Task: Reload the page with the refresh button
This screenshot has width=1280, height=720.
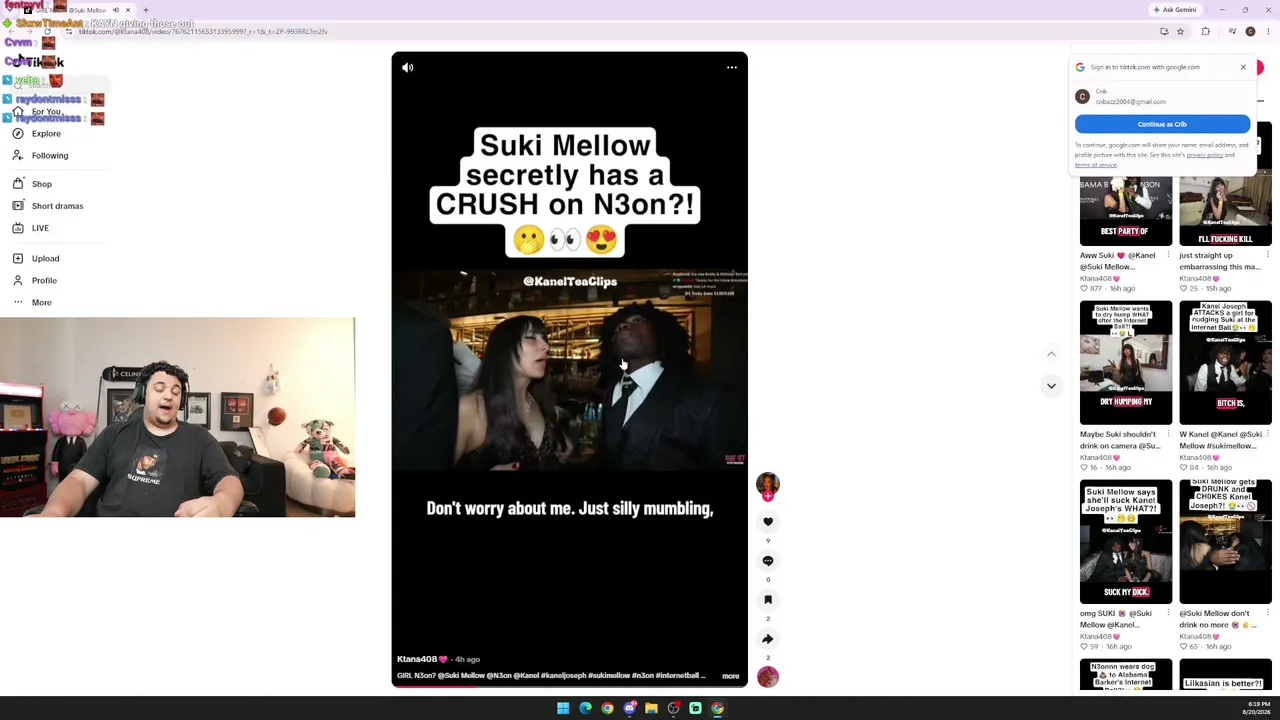Action: pyautogui.click(x=47, y=32)
